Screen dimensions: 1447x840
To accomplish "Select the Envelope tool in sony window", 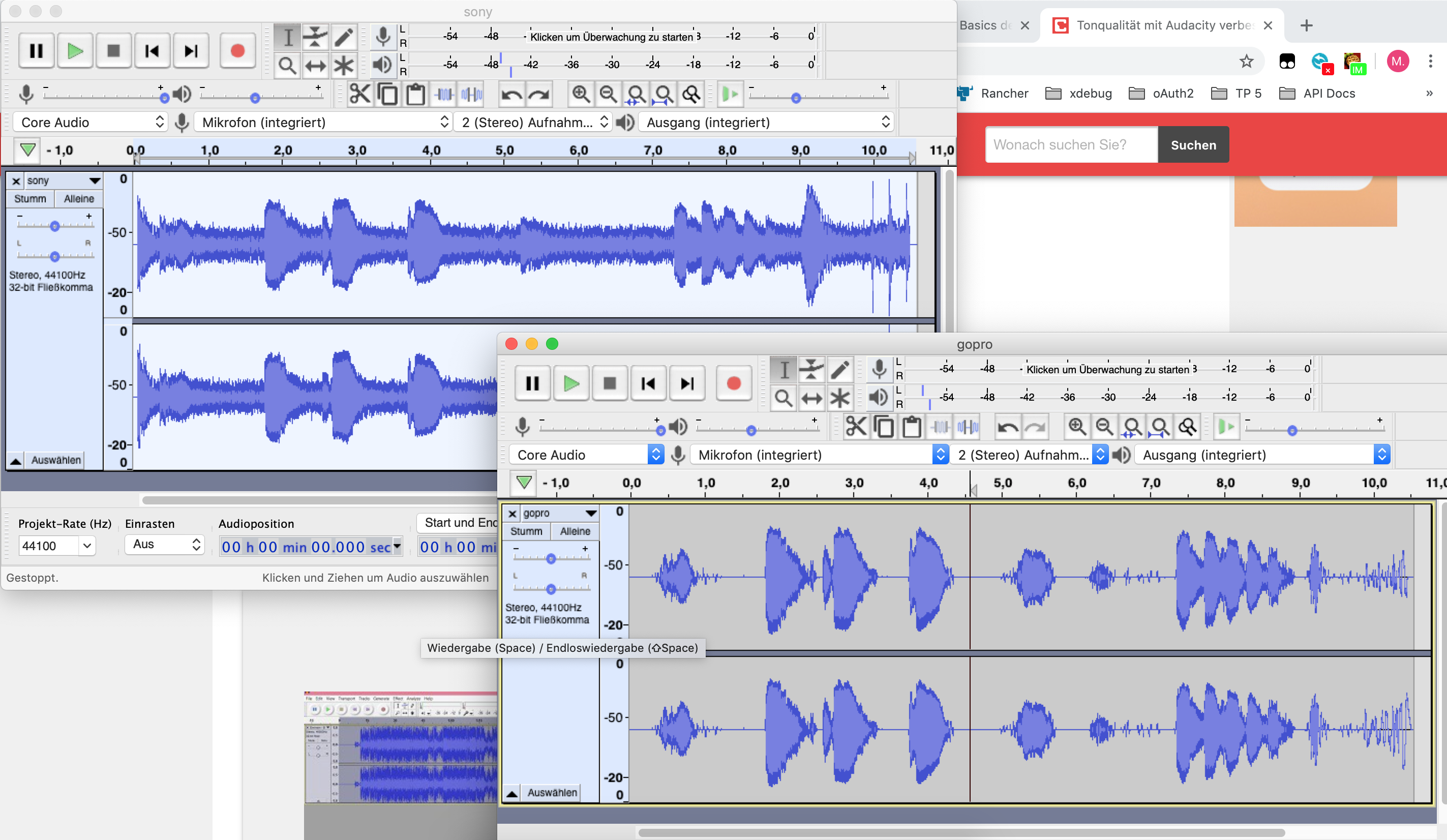I will (315, 37).
